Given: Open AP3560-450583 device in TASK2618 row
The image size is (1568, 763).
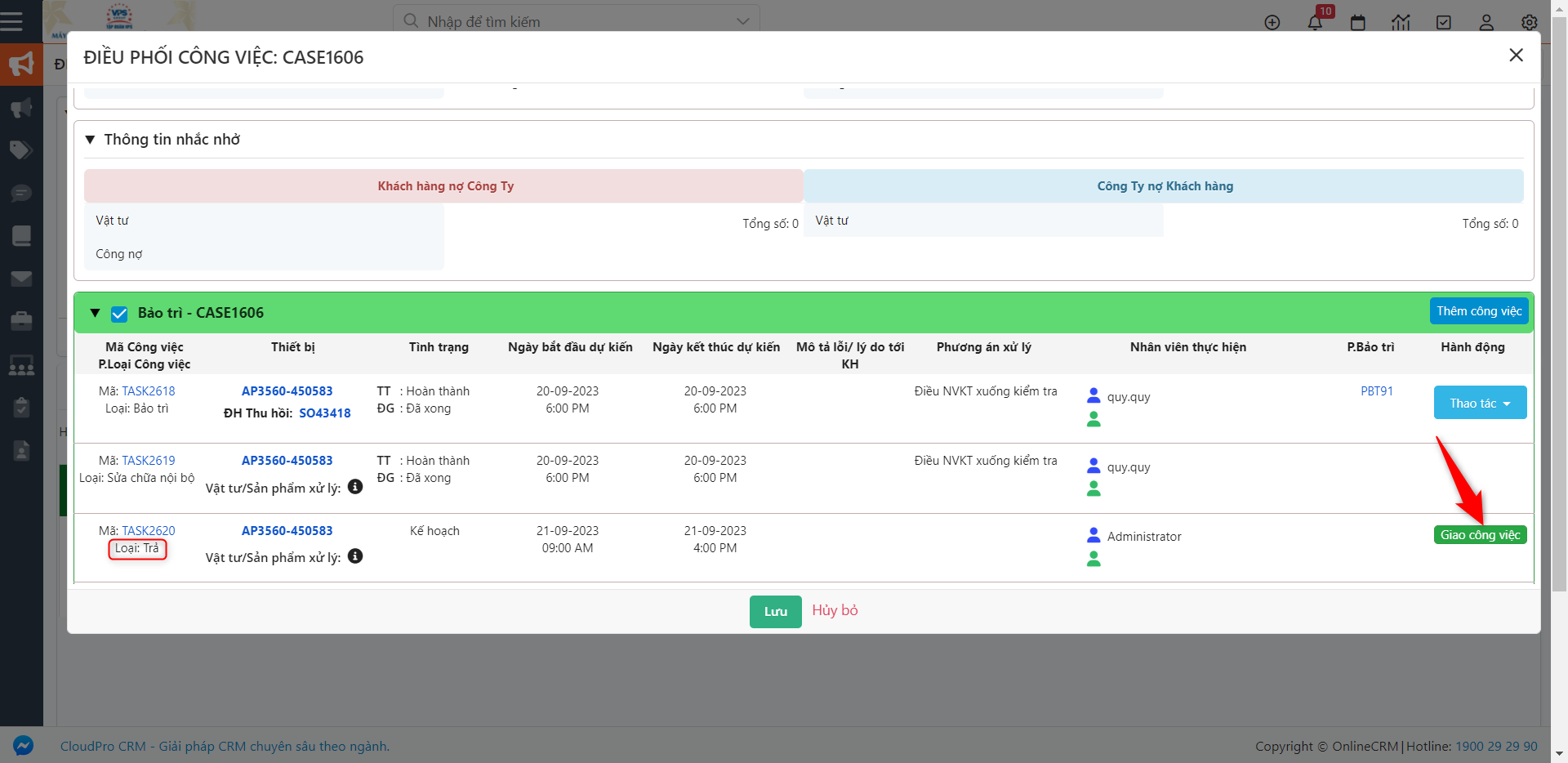Looking at the screenshot, I should 287,391.
